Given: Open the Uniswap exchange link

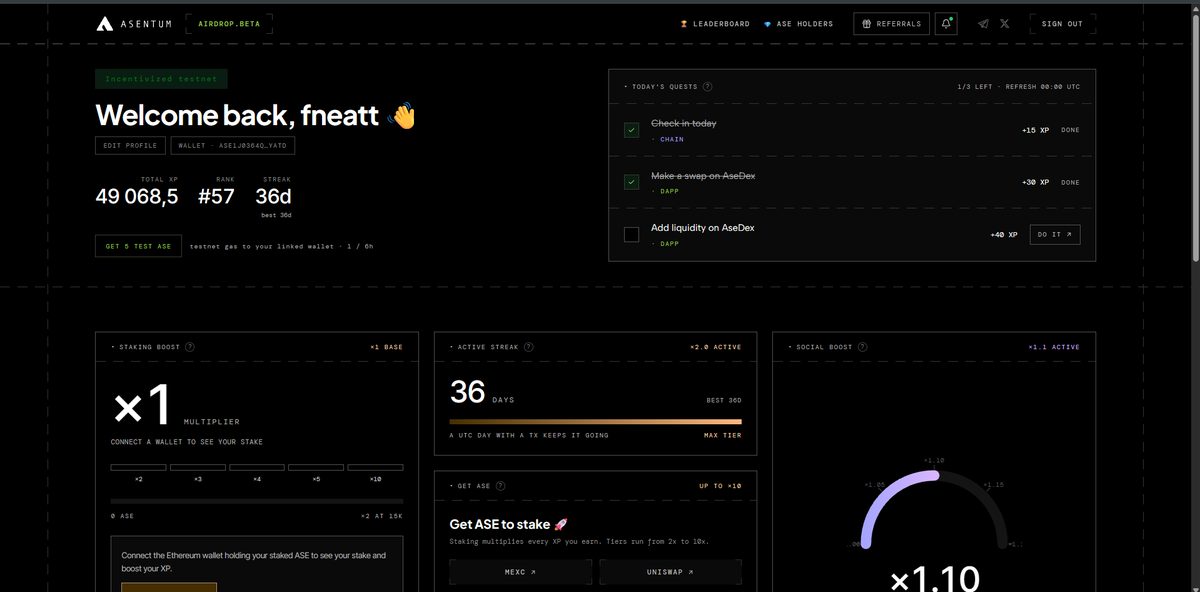Looking at the screenshot, I should click(670, 573).
